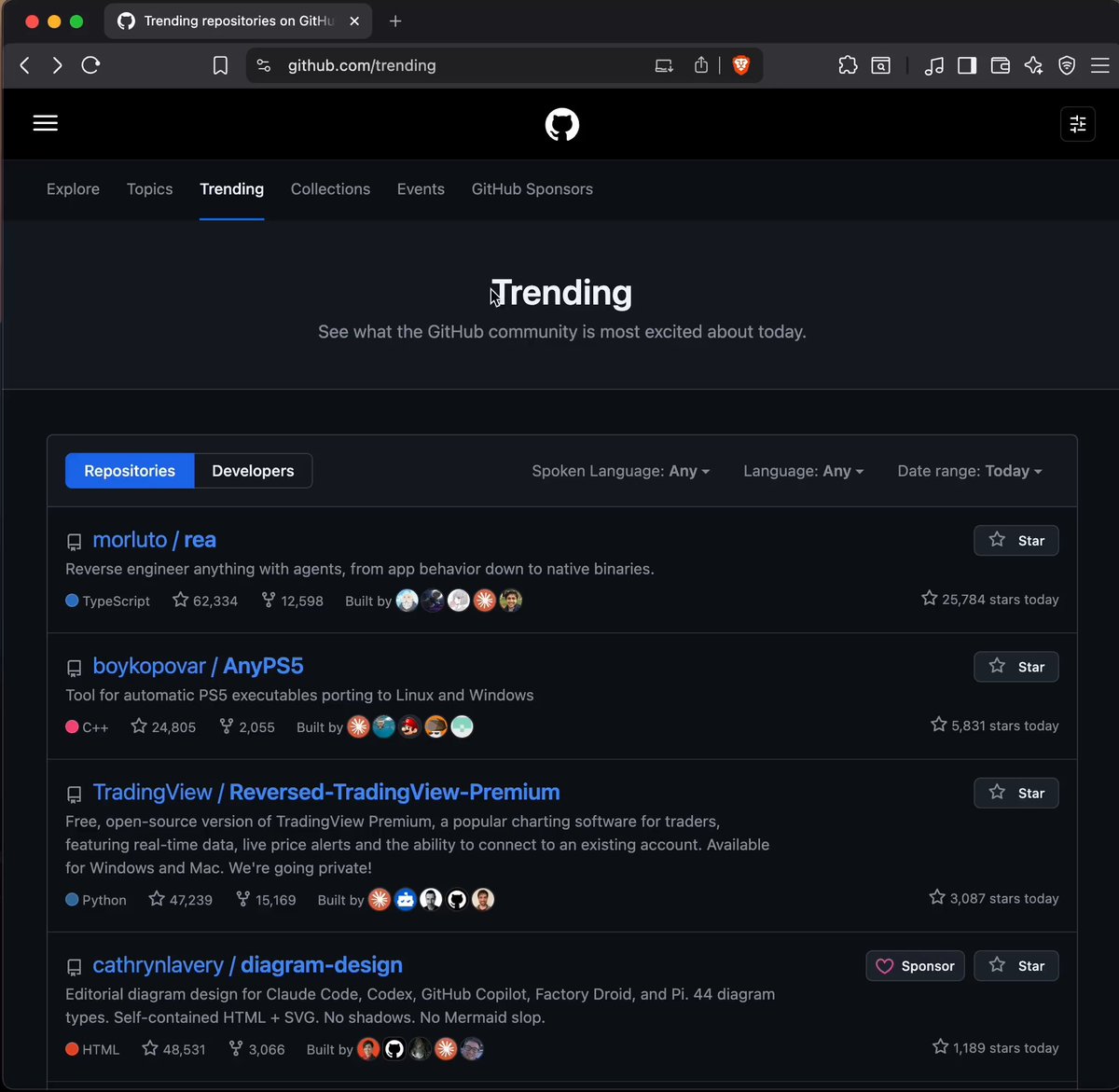Viewport: 1119px width, 1092px height.
Task: Select the Repositories toggle button
Action: point(130,471)
